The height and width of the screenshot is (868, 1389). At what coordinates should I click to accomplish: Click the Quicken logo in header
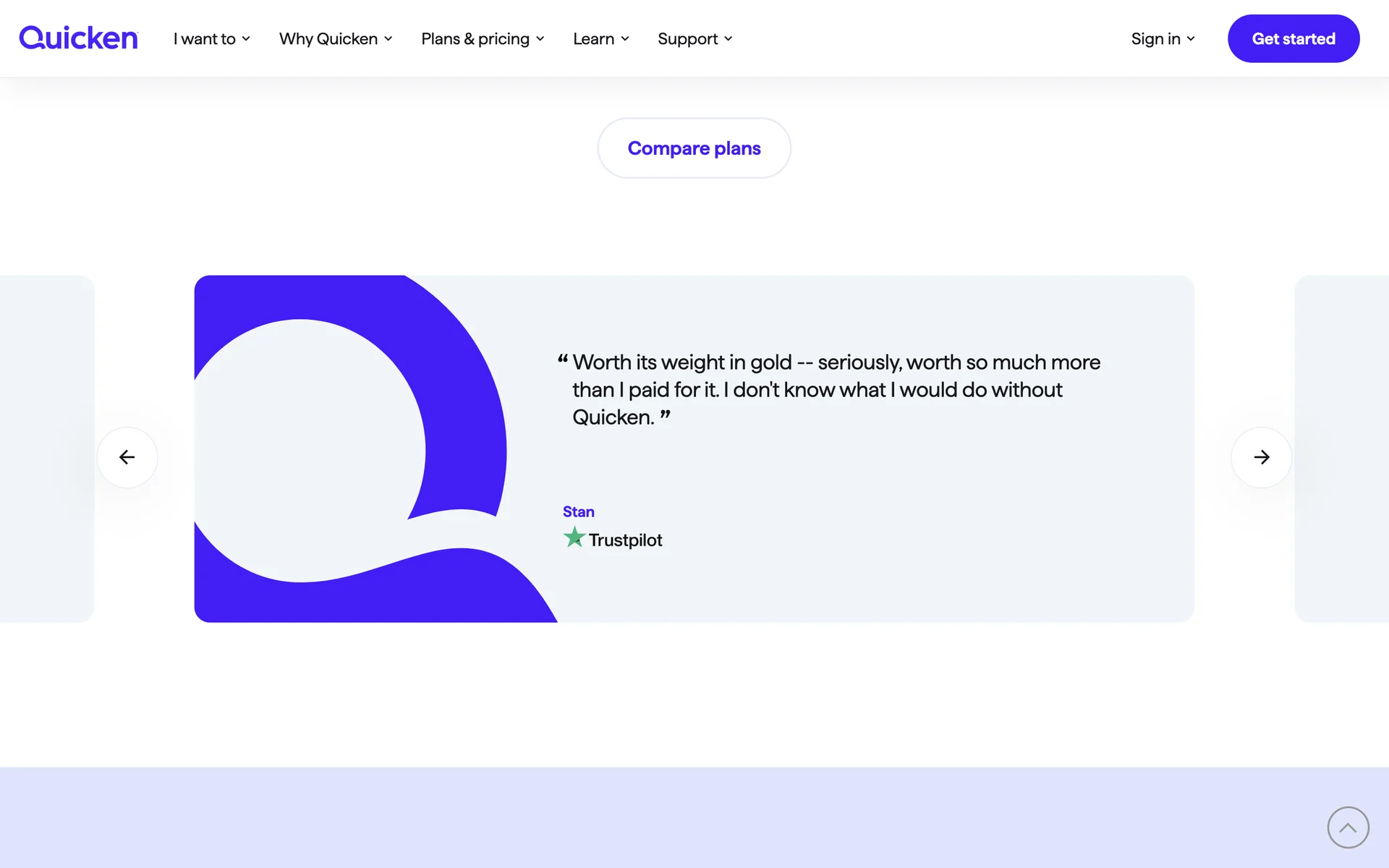click(x=78, y=38)
